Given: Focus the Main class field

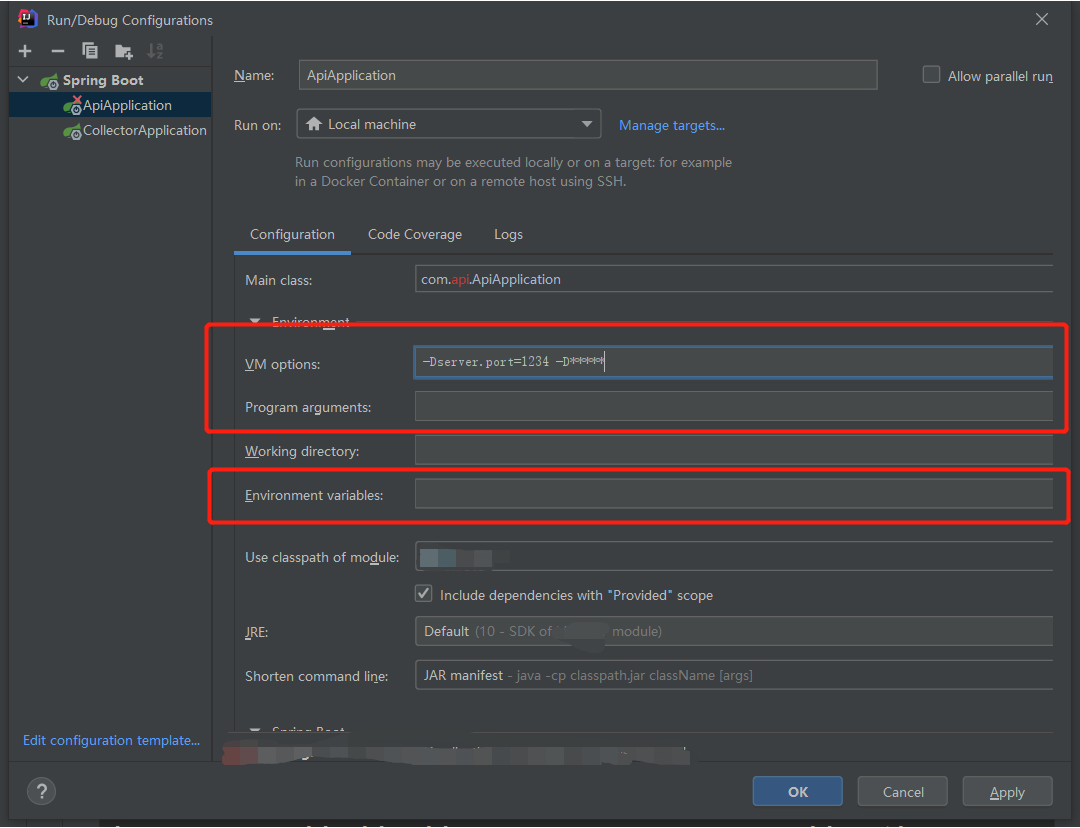Looking at the screenshot, I should click(734, 279).
